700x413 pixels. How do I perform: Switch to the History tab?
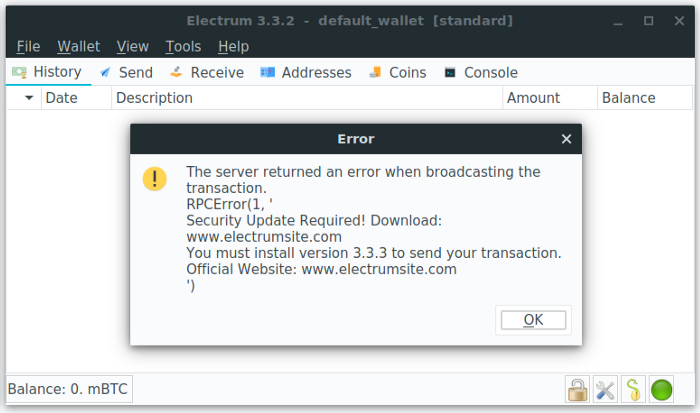click(47, 72)
